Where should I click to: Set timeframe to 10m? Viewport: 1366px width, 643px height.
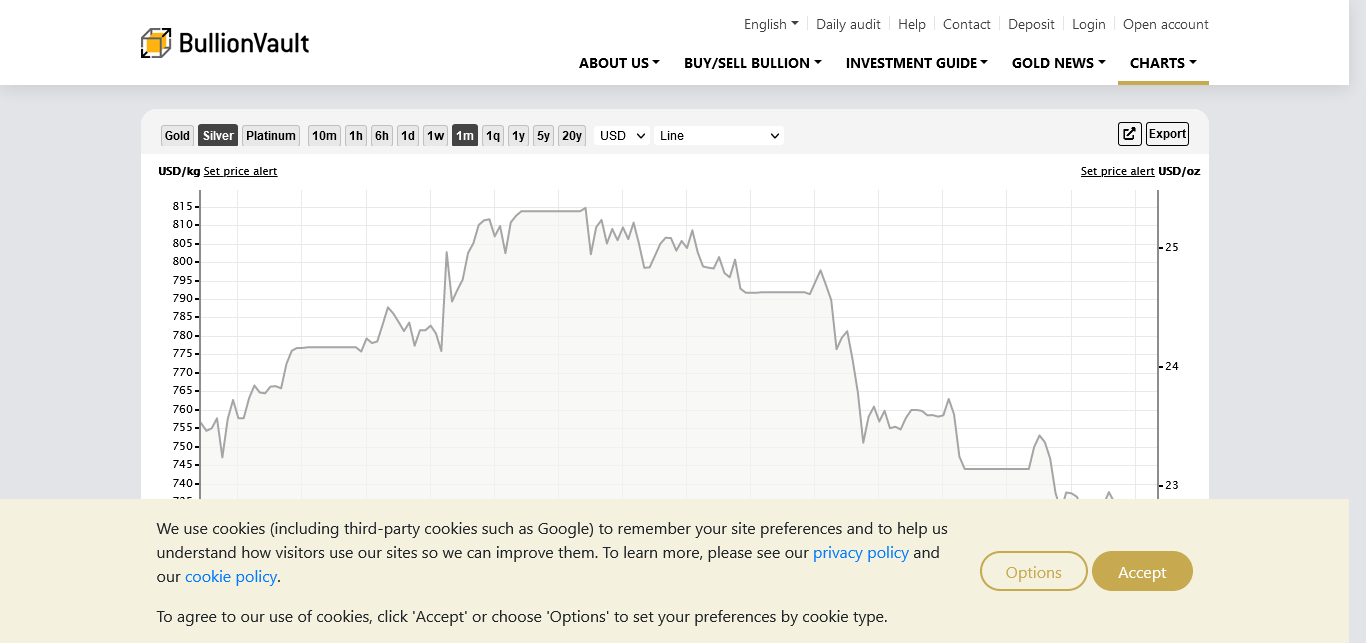click(324, 136)
